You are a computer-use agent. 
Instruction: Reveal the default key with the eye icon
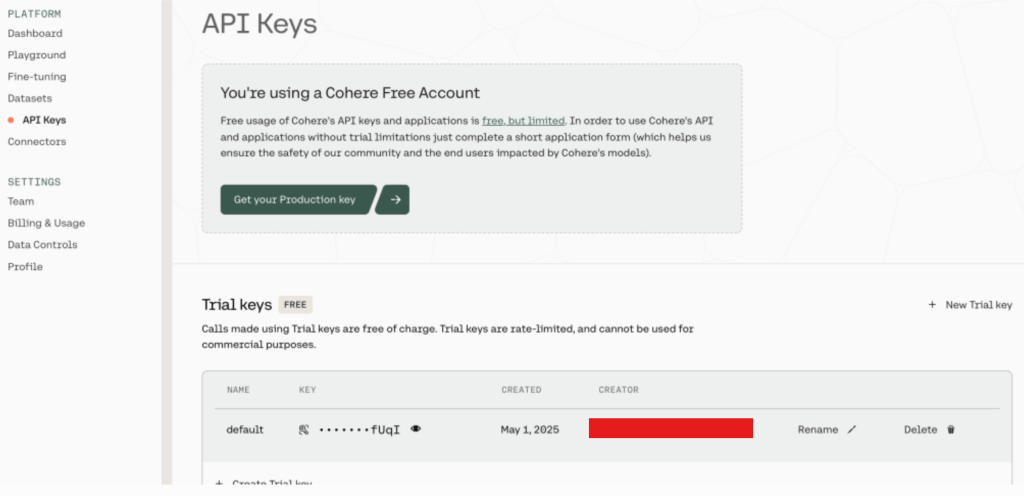pyautogui.click(x=416, y=429)
